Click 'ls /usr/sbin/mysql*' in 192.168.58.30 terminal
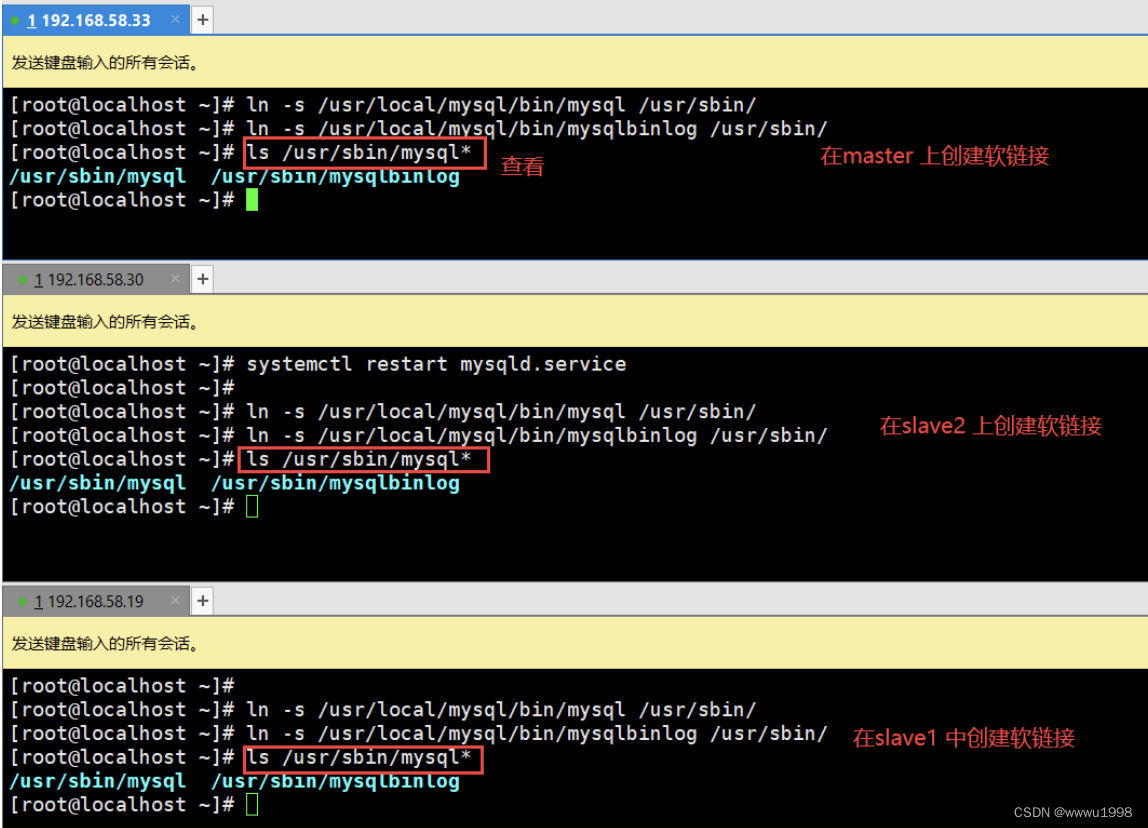The height and width of the screenshot is (828, 1148). [x=359, y=460]
